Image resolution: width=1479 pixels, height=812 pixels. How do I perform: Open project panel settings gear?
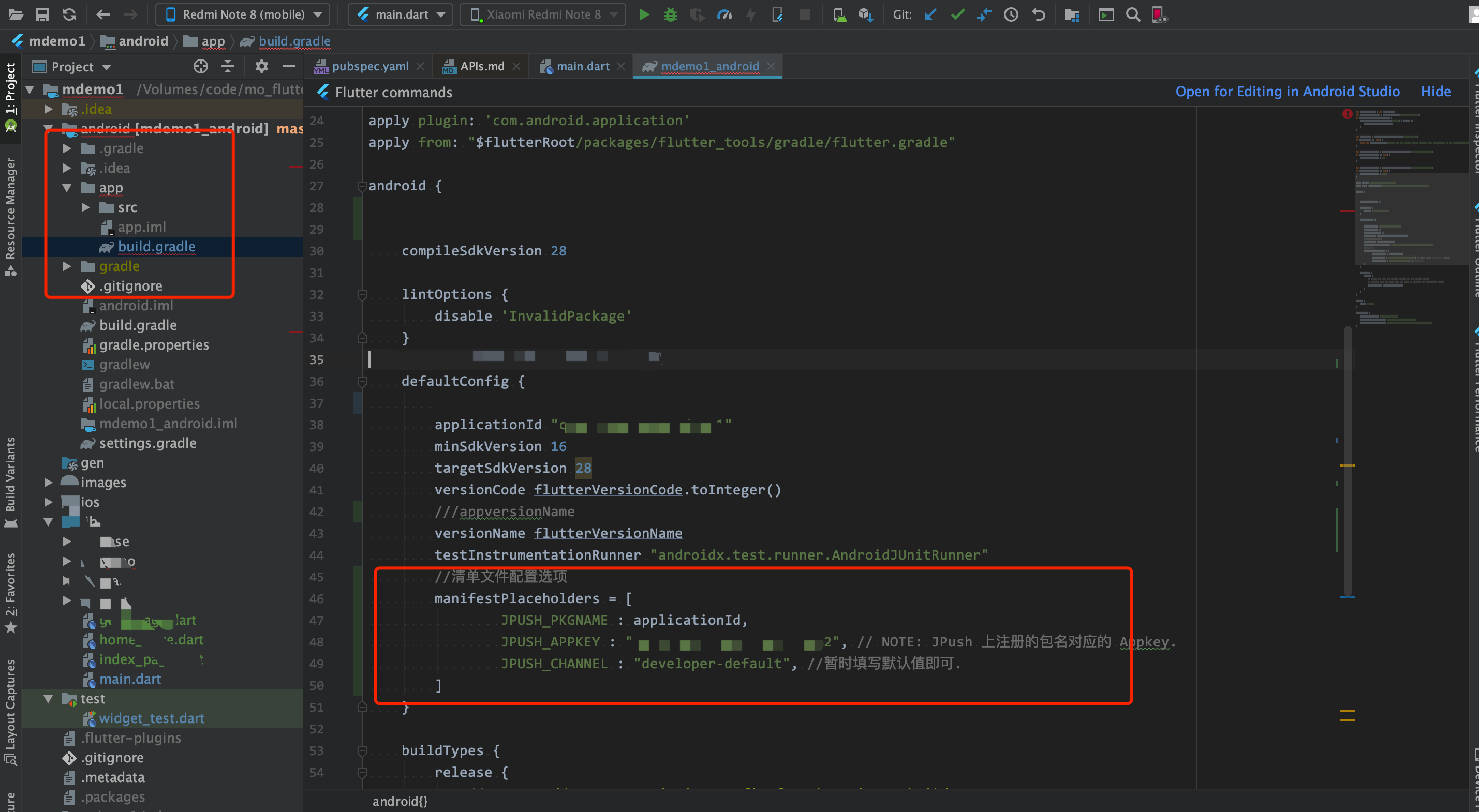tap(261, 67)
